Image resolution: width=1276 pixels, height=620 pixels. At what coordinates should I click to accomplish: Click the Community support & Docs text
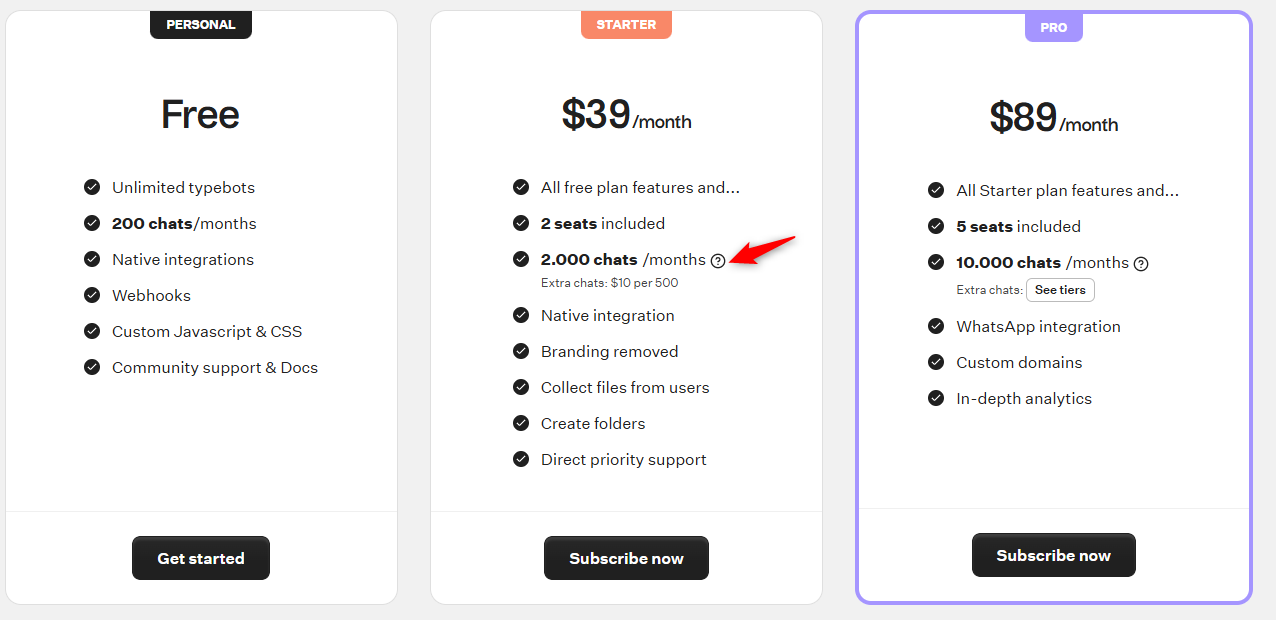[x=215, y=367]
